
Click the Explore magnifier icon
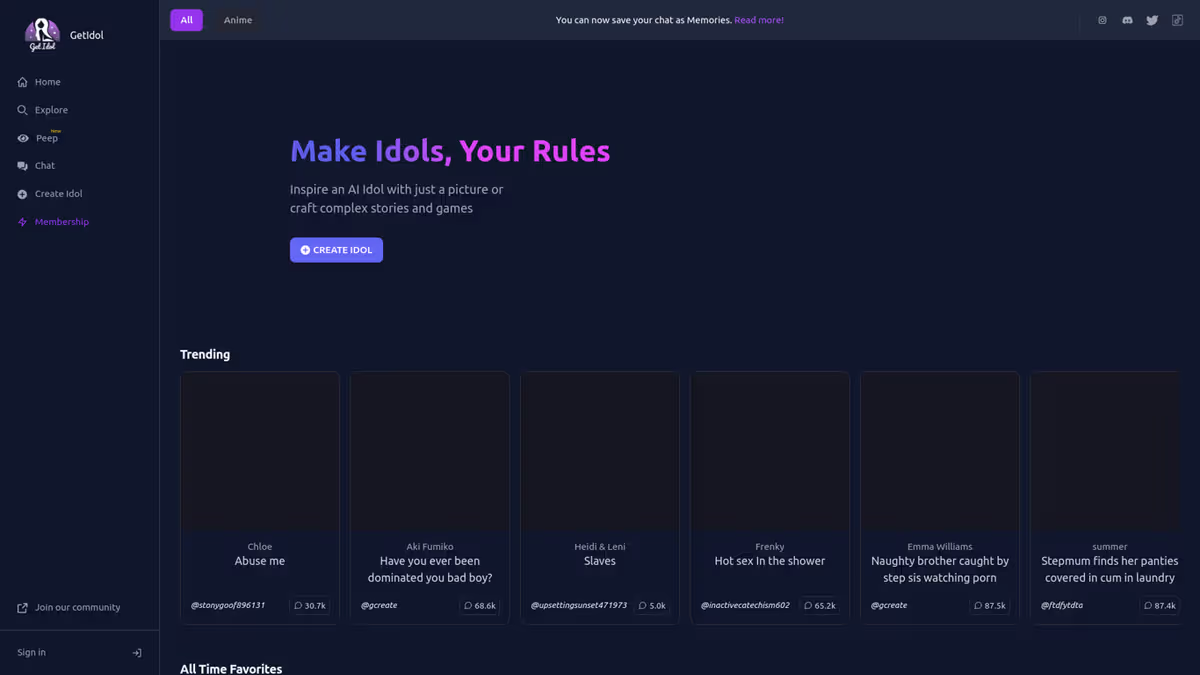point(22,110)
